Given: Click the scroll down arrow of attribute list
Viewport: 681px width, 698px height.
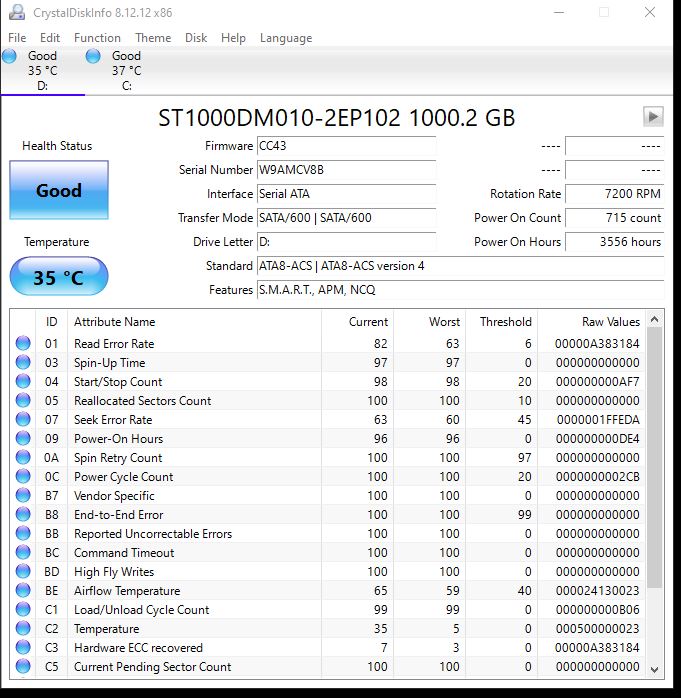Looking at the screenshot, I should point(654,670).
